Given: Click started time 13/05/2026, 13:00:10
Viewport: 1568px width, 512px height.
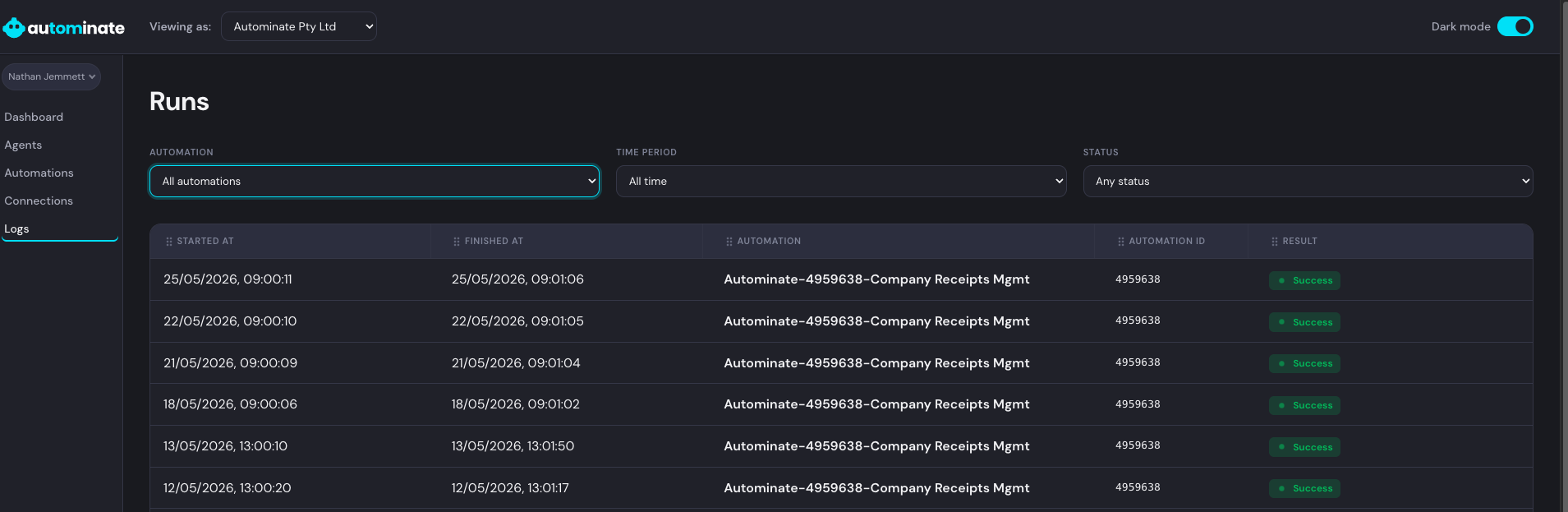Looking at the screenshot, I should point(225,446).
